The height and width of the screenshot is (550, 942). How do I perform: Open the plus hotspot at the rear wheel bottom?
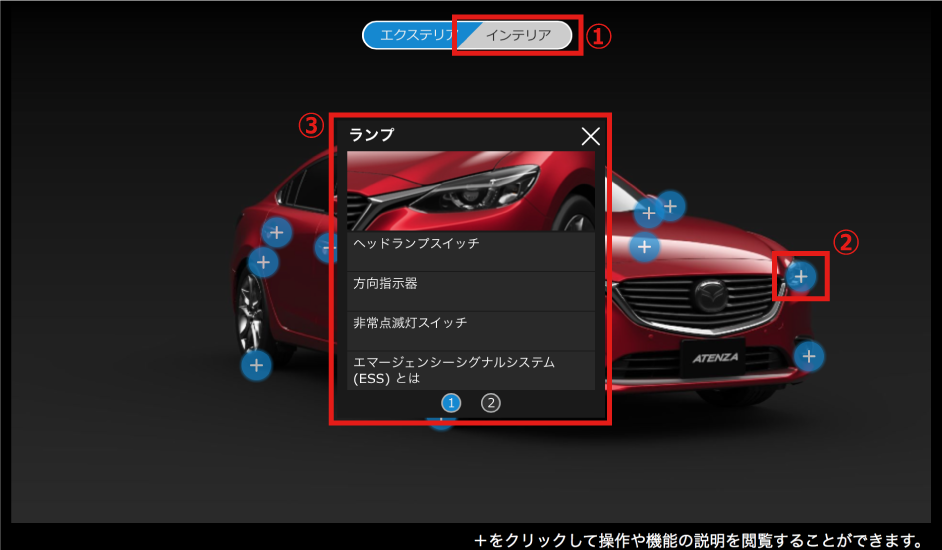(256, 366)
